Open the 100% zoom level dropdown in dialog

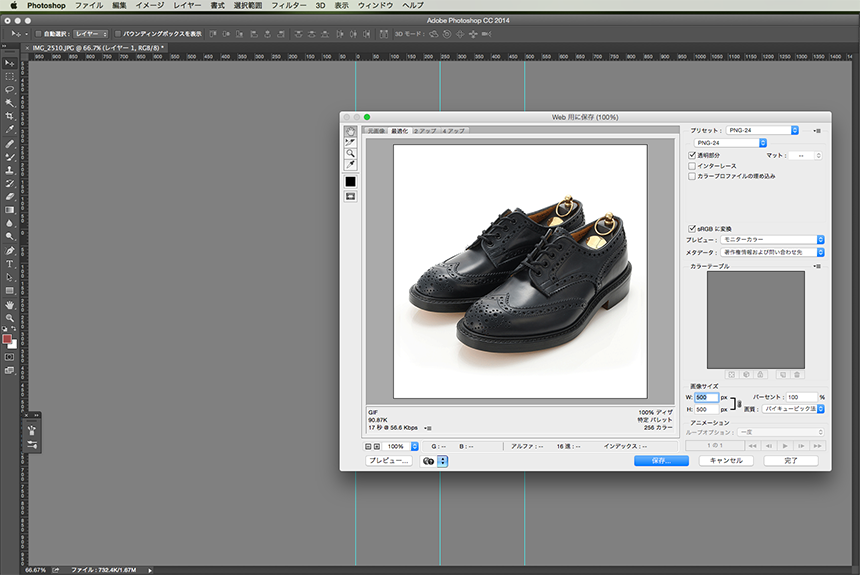[400, 447]
